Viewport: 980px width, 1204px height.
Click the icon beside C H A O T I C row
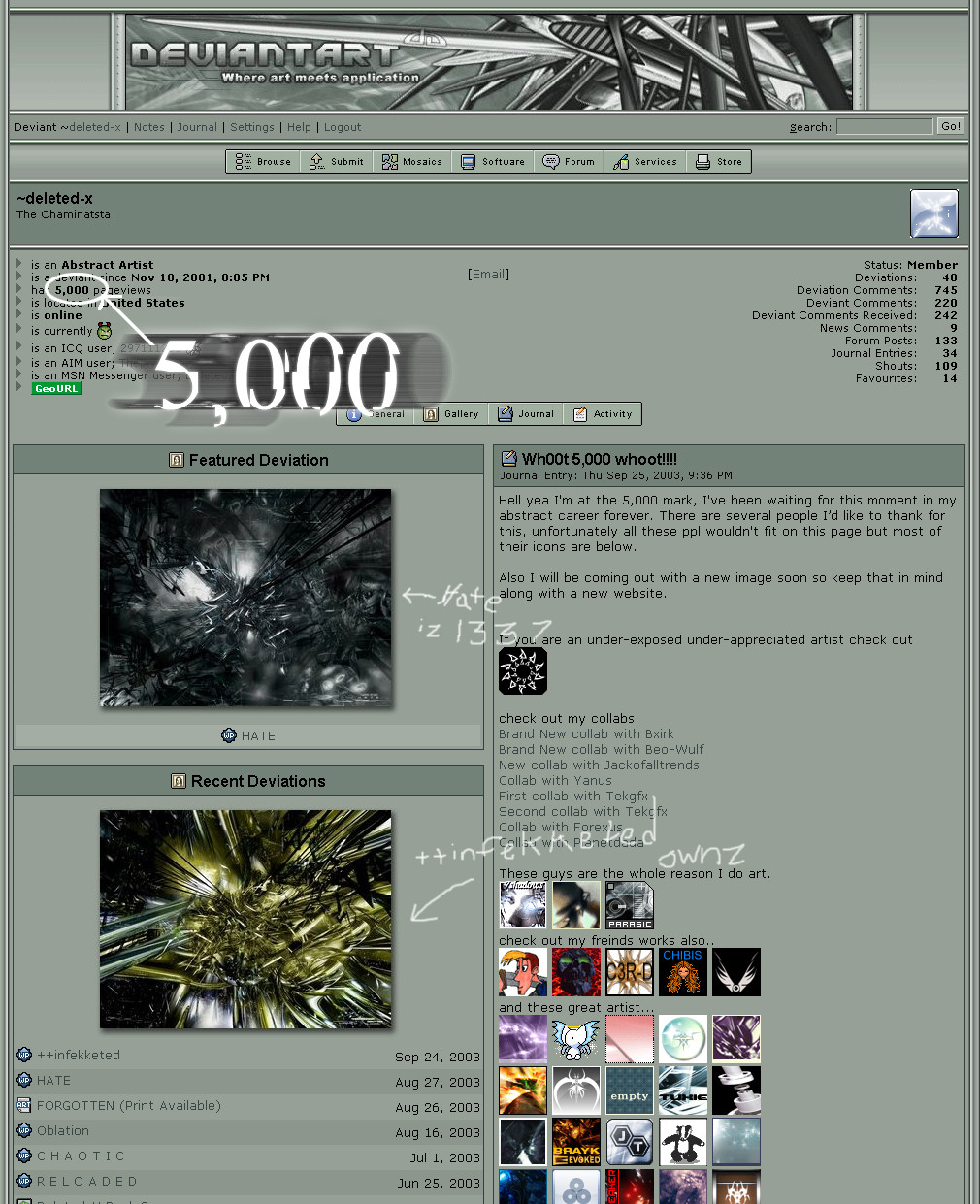tap(24, 1155)
